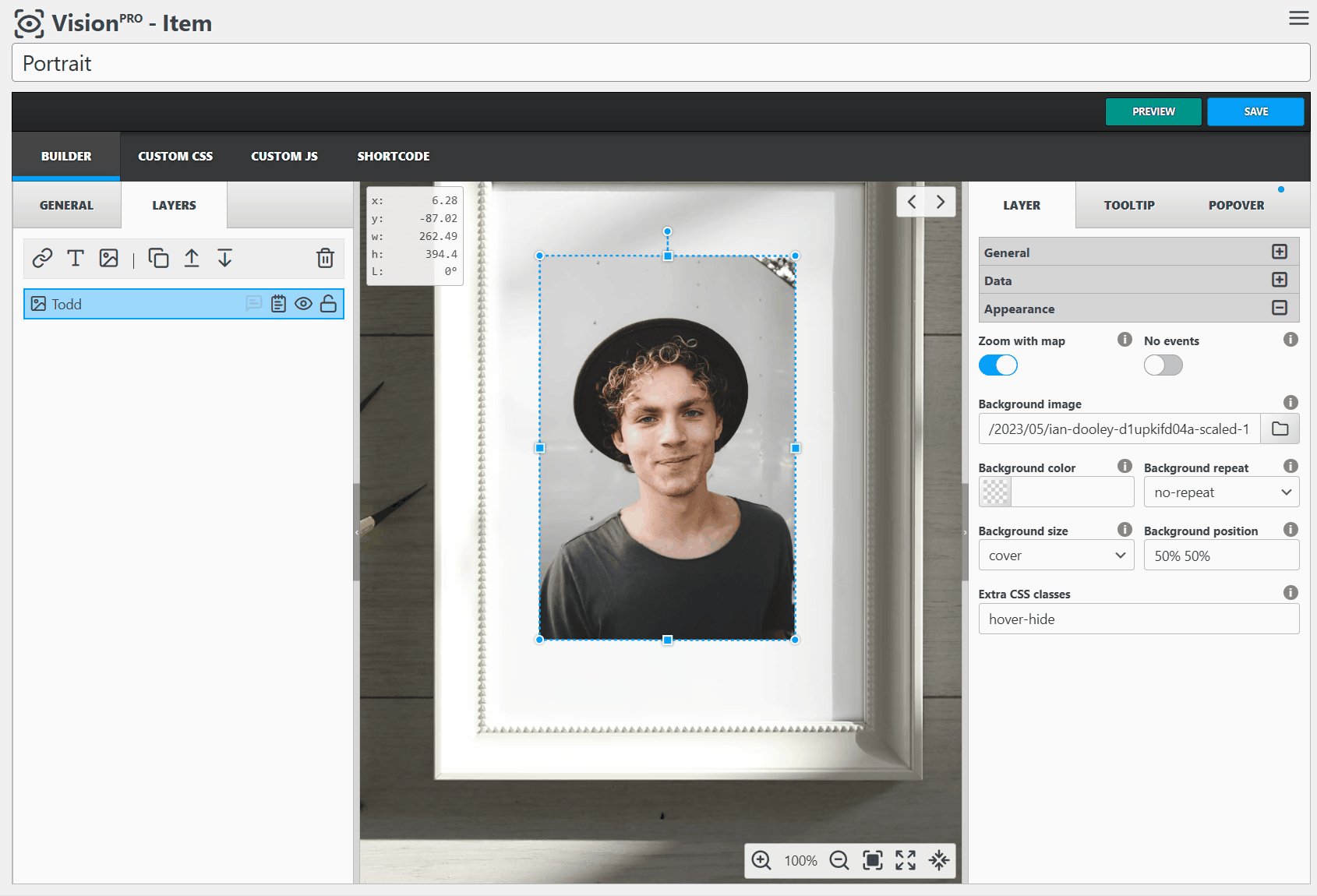This screenshot has width=1317, height=896.
Task: Click 100% zoom level text
Action: [800, 860]
